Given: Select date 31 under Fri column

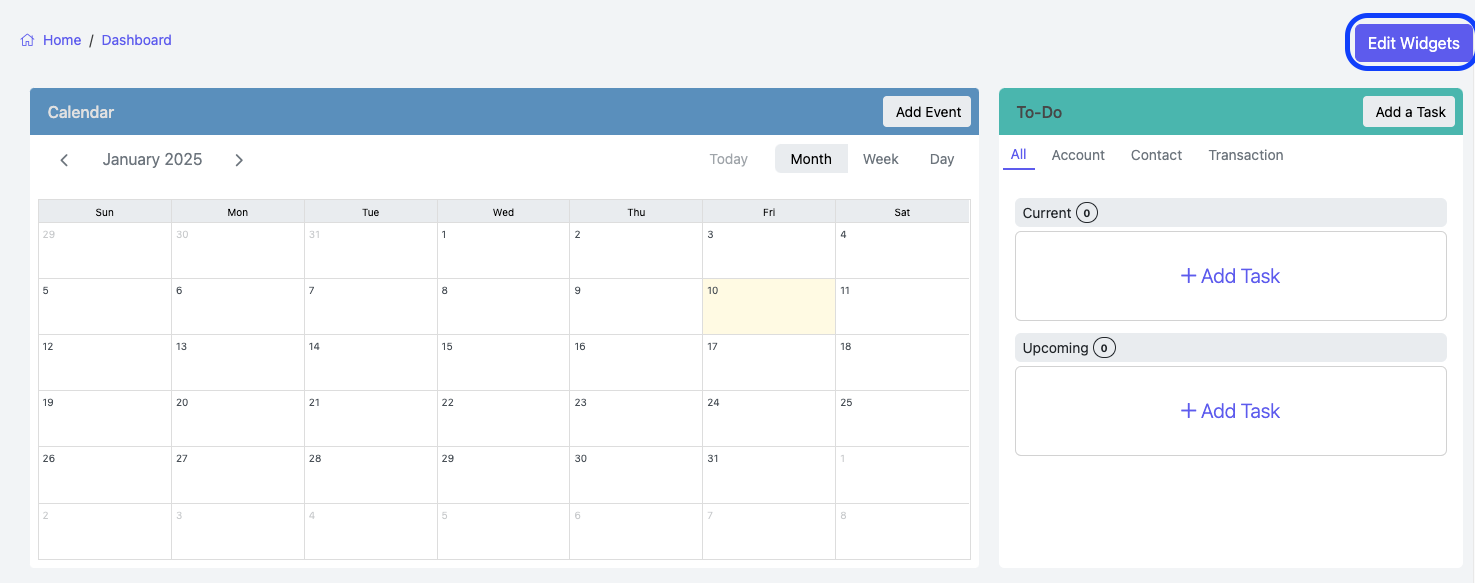Looking at the screenshot, I should 769,474.
